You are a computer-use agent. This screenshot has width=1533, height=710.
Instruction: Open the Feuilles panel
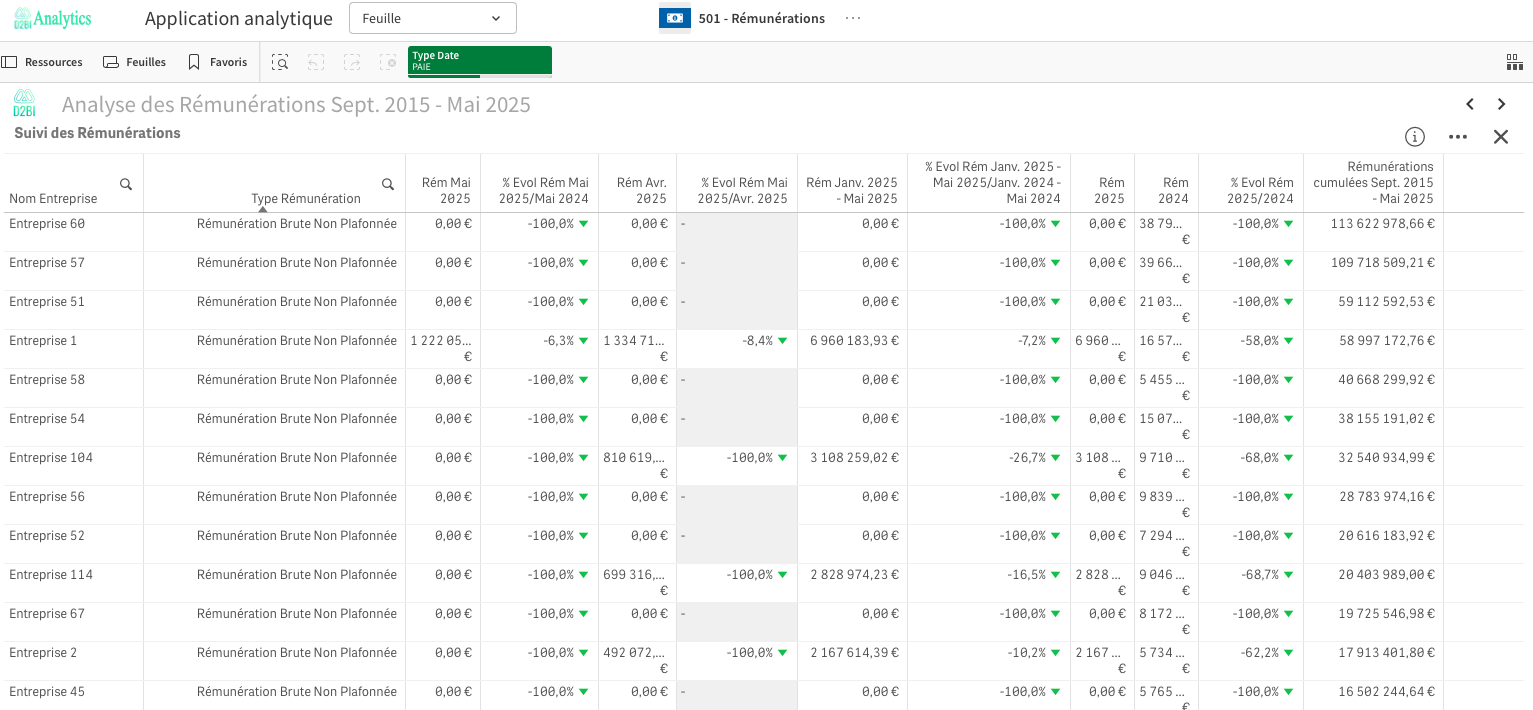click(x=135, y=62)
